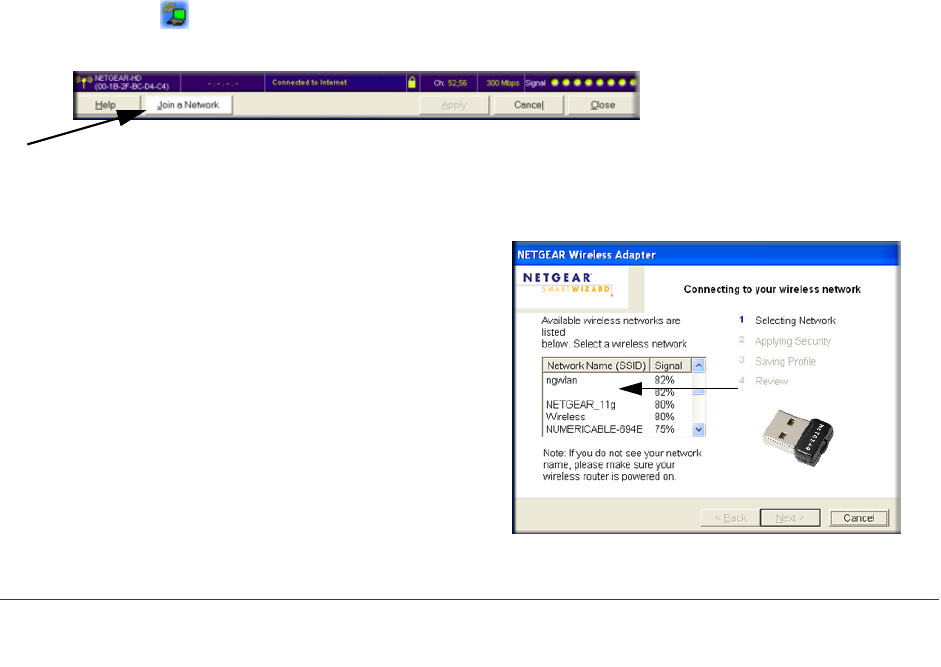Click the network list scroll down arrow
This screenshot has width=941, height=667.
click(x=699, y=429)
